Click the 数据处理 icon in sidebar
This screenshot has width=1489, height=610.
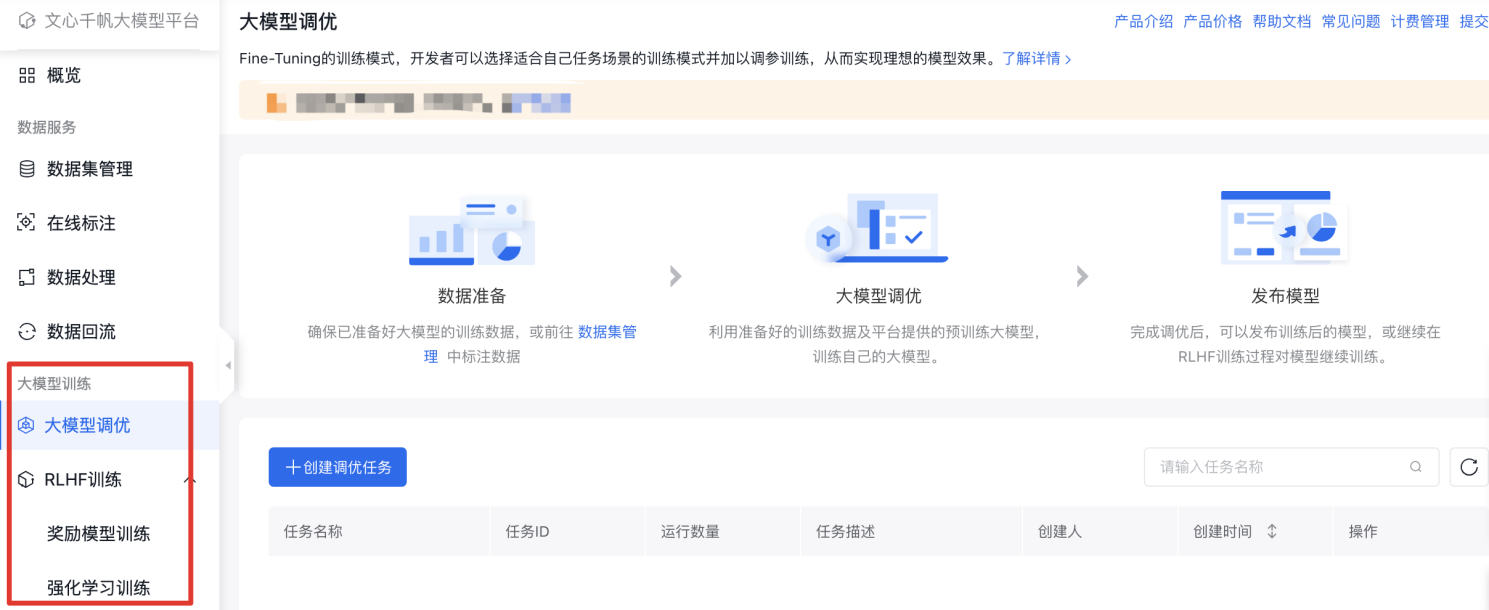click(x=27, y=277)
